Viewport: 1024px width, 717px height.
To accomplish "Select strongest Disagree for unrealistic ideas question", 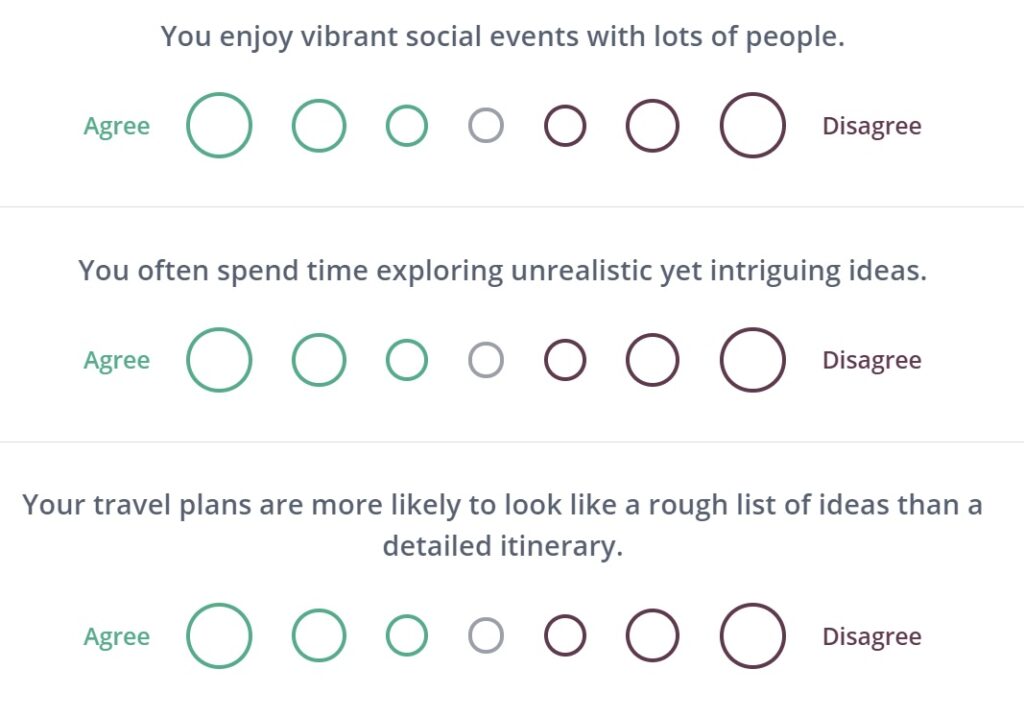I will point(752,360).
